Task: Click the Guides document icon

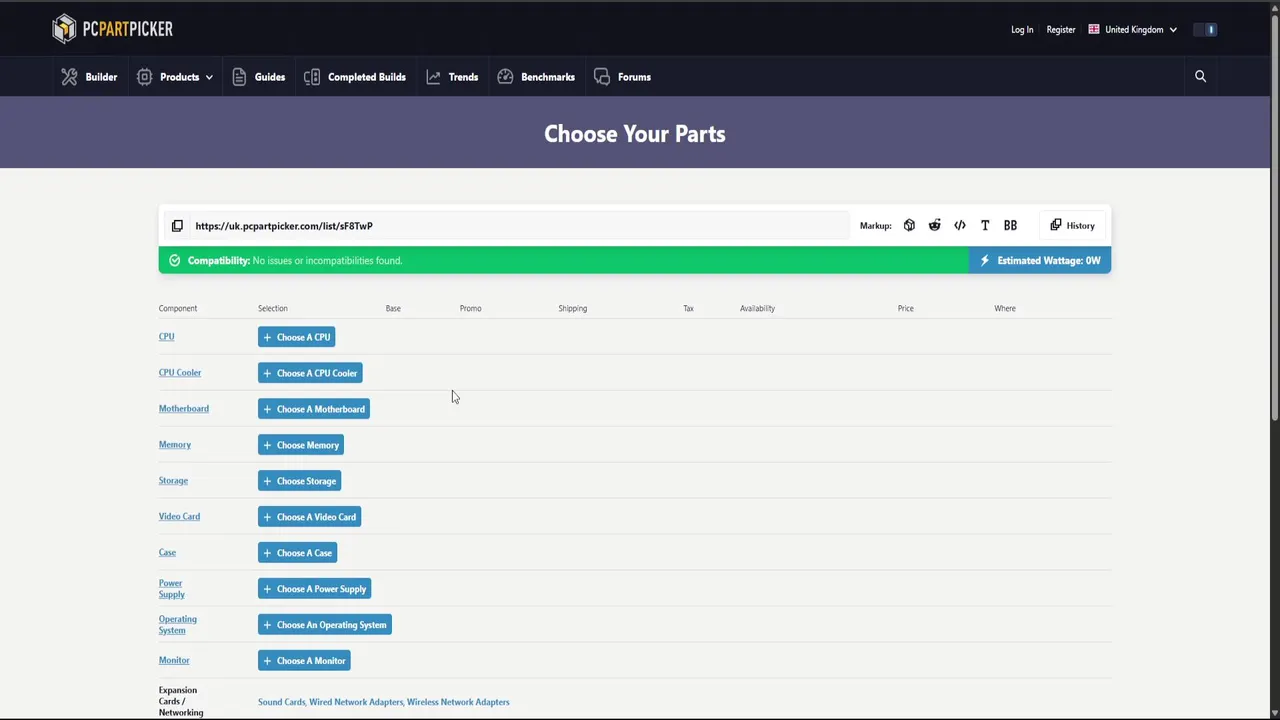Action: (239, 77)
